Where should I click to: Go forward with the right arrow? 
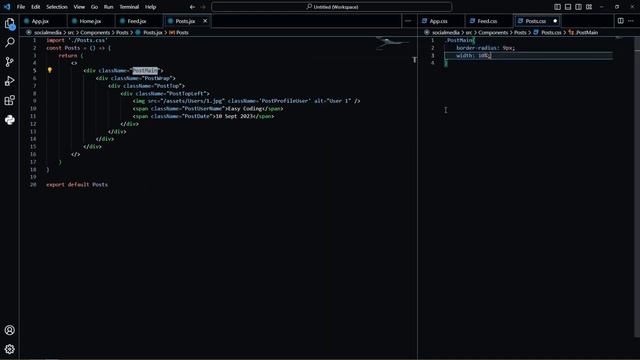click(203, 7)
